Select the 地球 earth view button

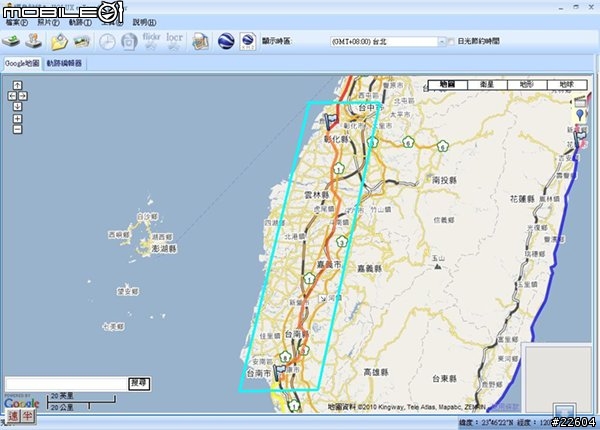click(x=567, y=85)
